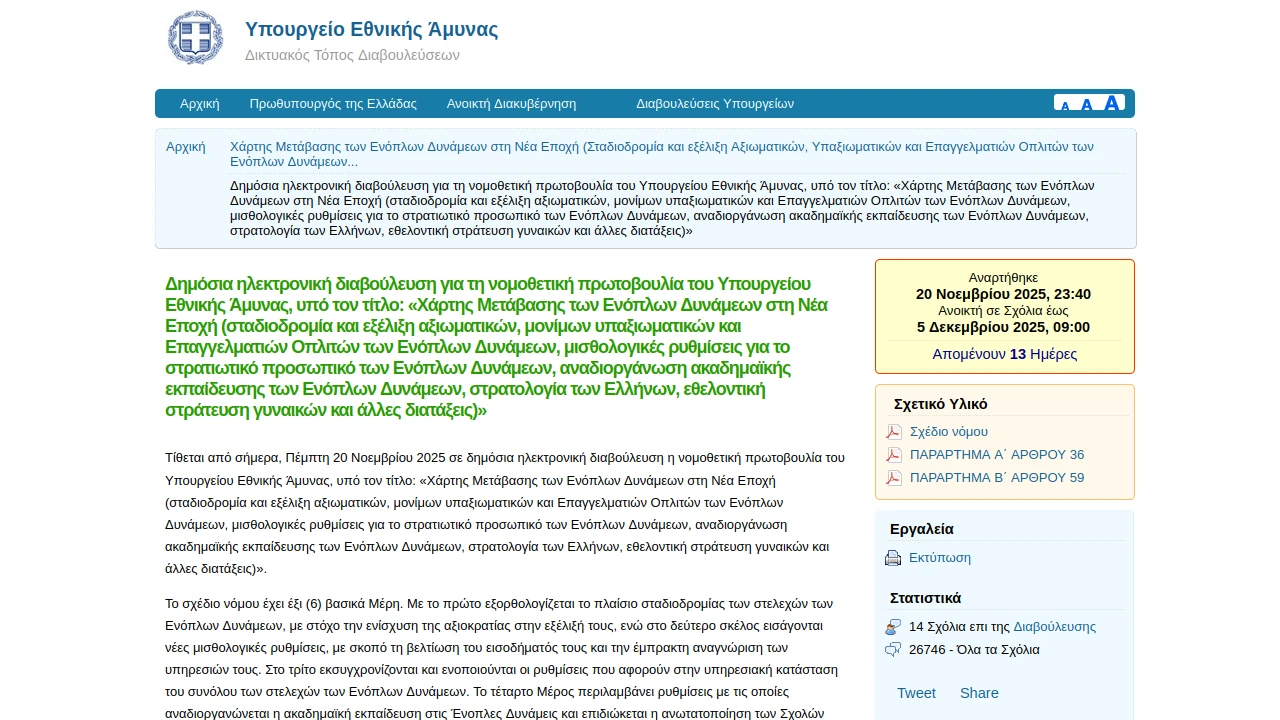The image size is (1280, 720).
Task: Open Ανοικτή Διακυβέρνηση menu item
Action: coord(511,104)
